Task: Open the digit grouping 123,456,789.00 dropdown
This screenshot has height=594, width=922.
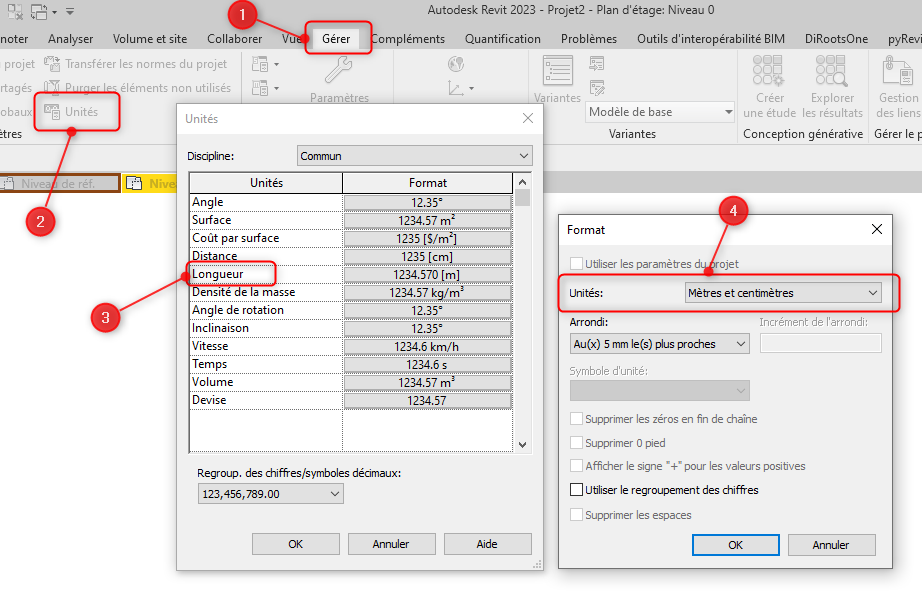Action: [271, 494]
